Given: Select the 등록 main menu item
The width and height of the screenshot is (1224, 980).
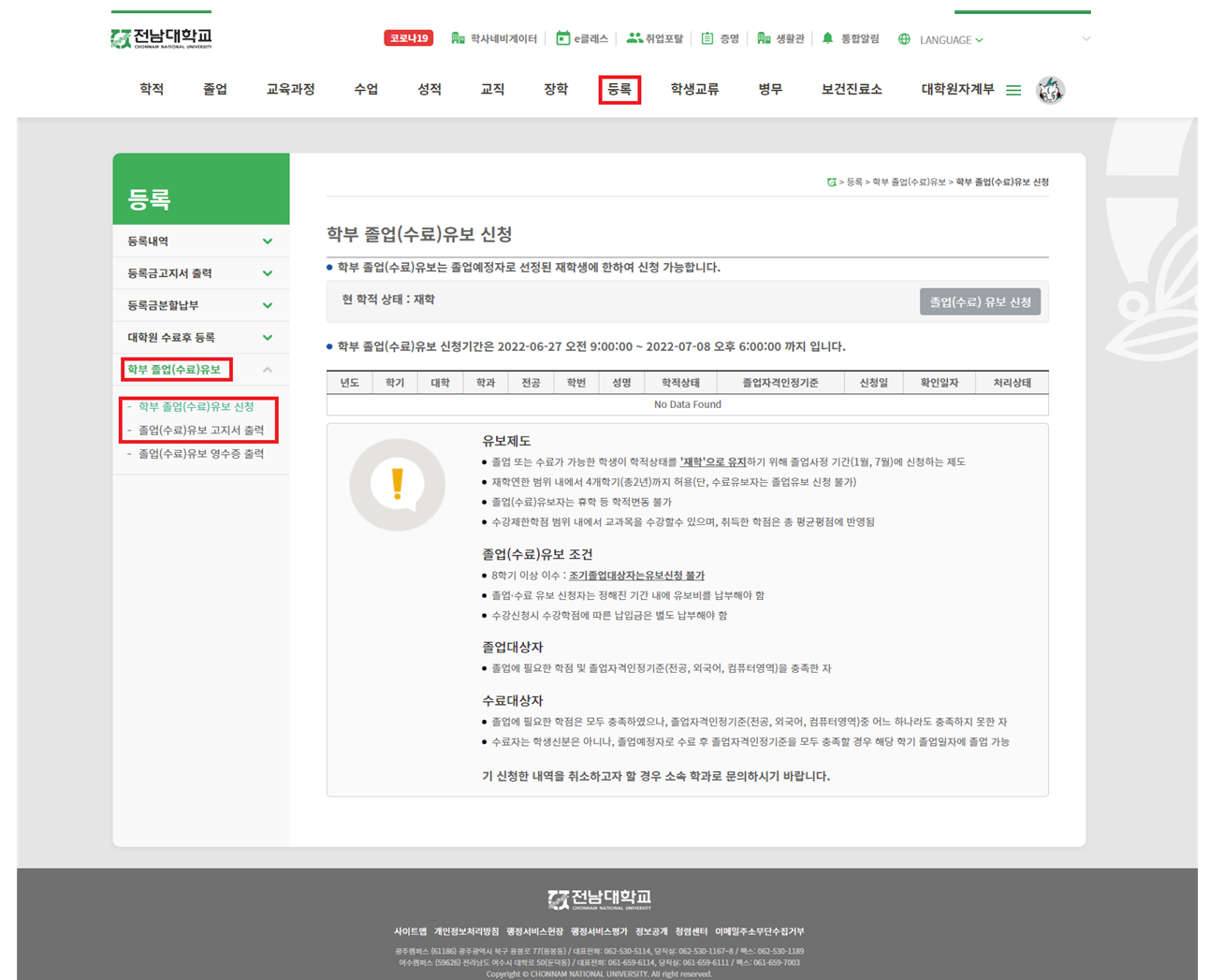Looking at the screenshot, I should 619,90.
